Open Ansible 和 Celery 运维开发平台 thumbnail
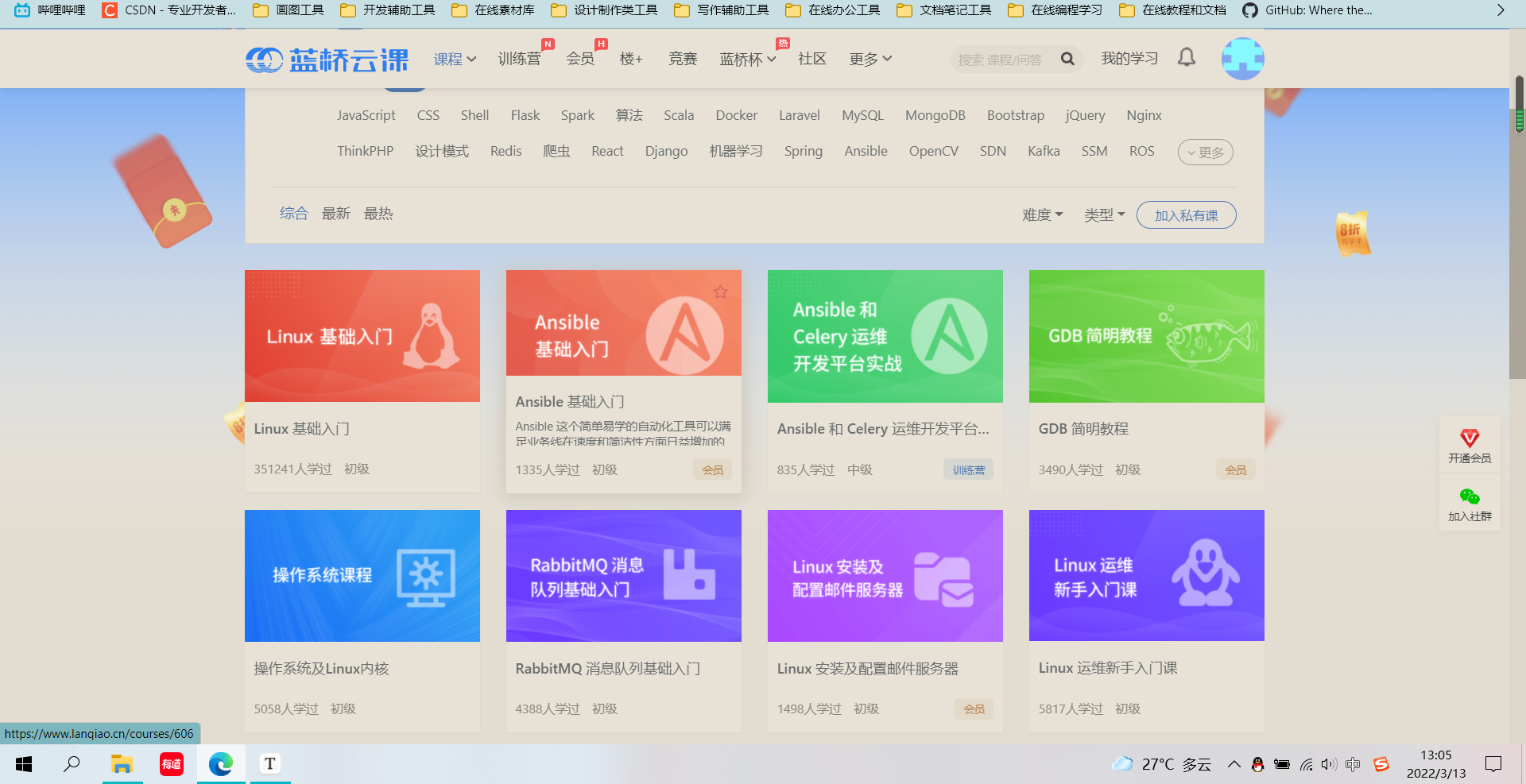 [885, 336]
